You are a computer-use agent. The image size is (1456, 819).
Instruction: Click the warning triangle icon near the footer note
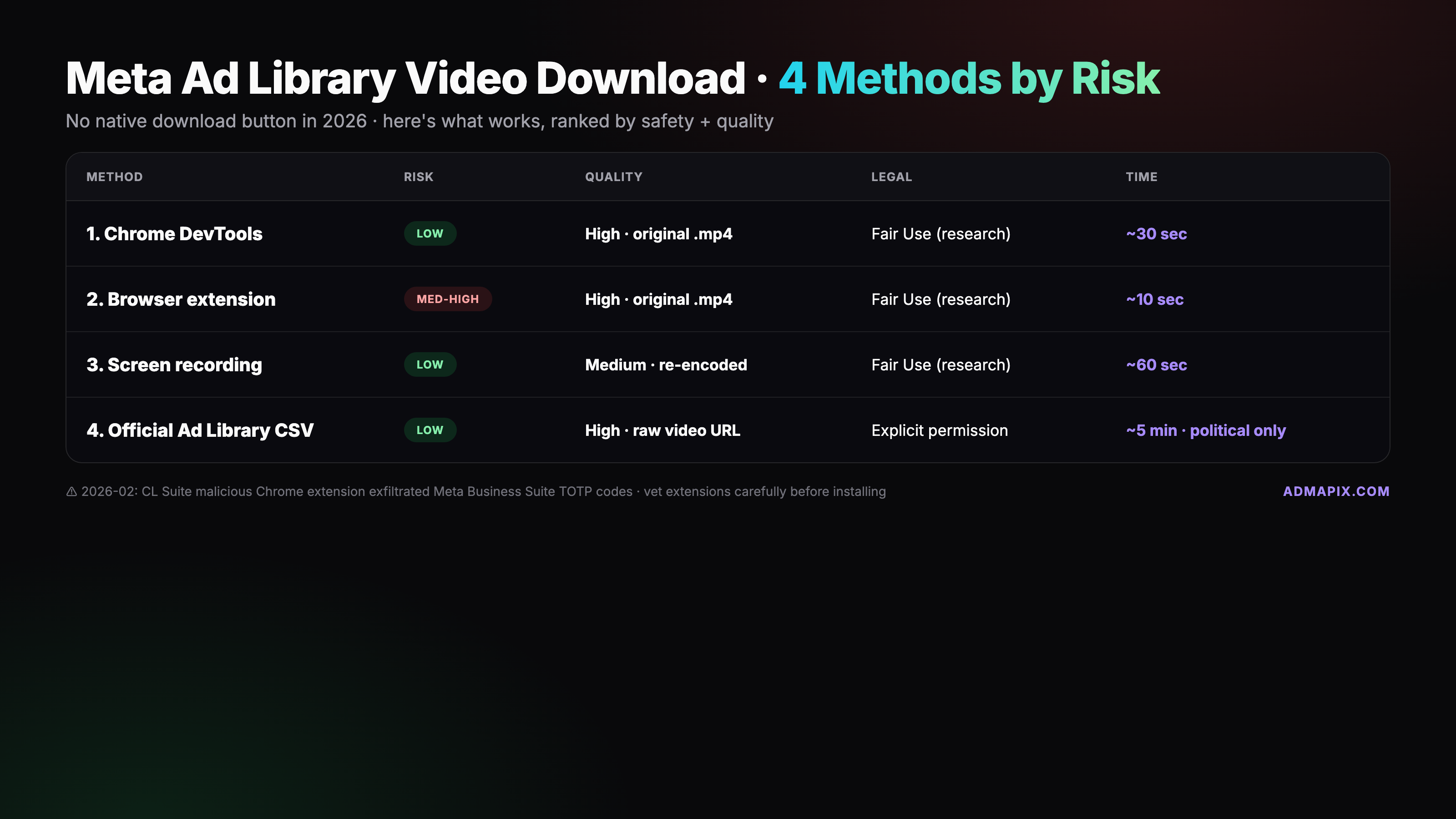point(71,492)
